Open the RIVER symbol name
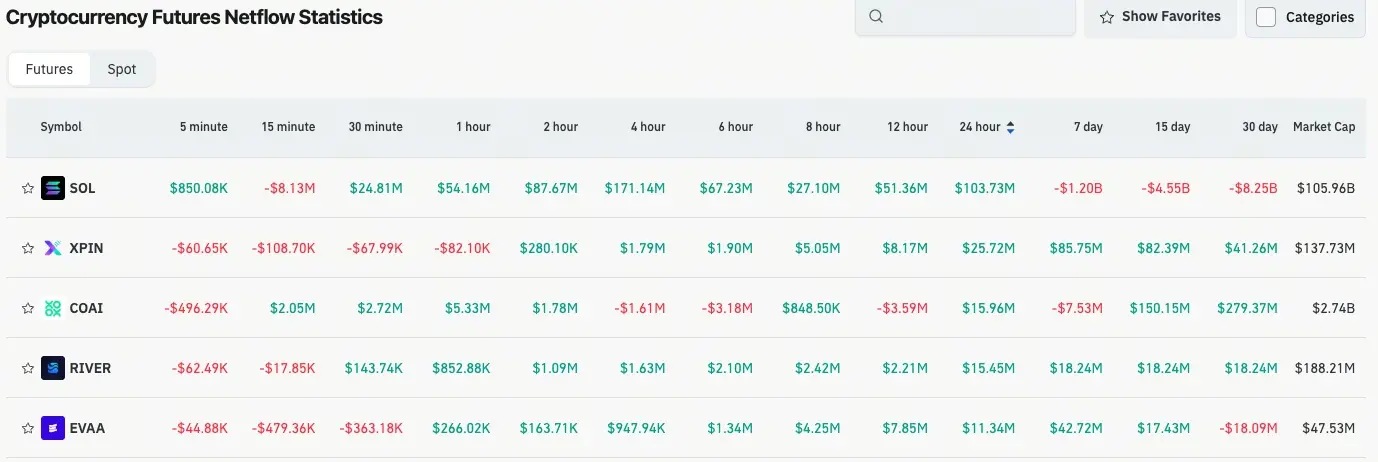 90,368
